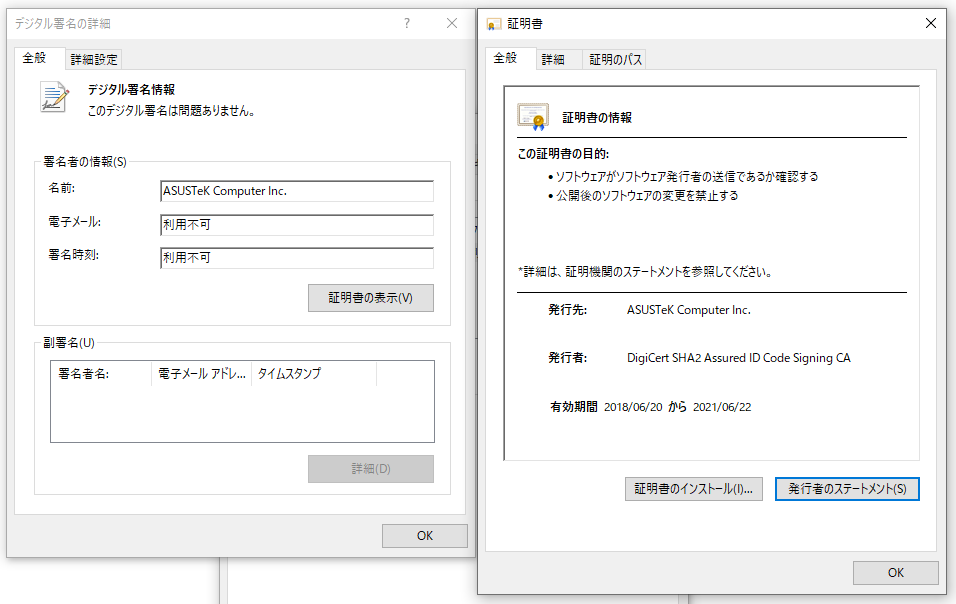The image size is (956, 604).
Task: Click OK in デジタル署名の詳細 dialog
Action: (425, 536)
